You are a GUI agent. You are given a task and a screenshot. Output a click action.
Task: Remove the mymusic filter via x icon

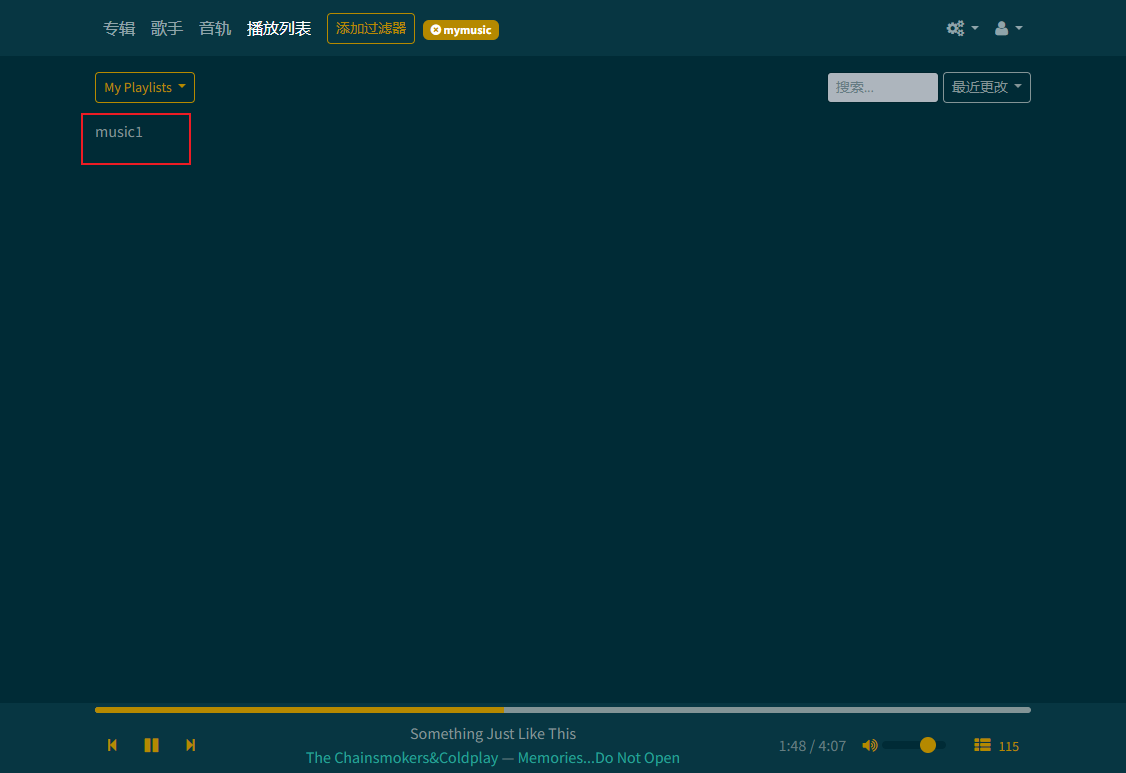436,30
